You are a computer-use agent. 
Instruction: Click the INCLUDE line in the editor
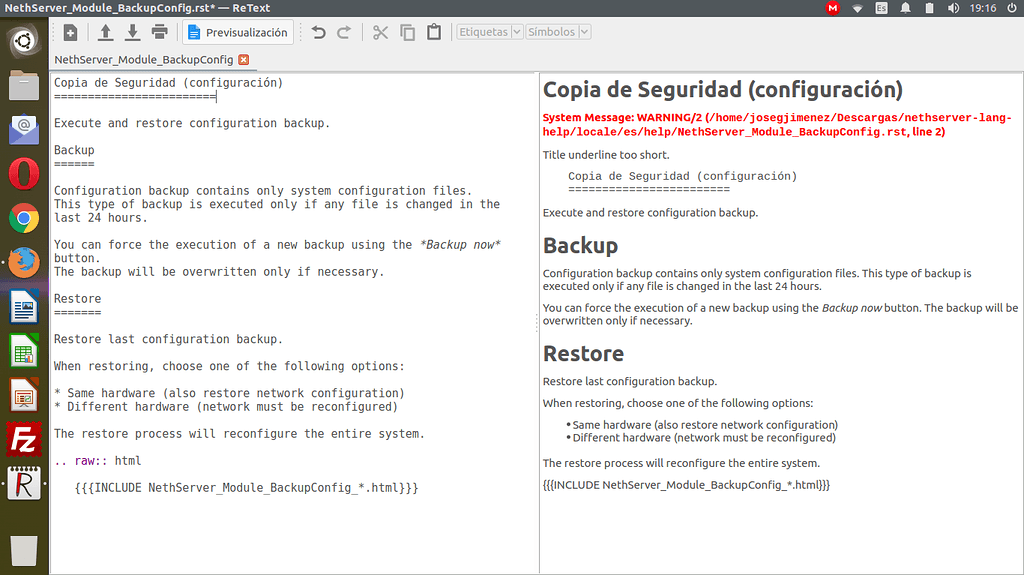(x=246, y=487)
